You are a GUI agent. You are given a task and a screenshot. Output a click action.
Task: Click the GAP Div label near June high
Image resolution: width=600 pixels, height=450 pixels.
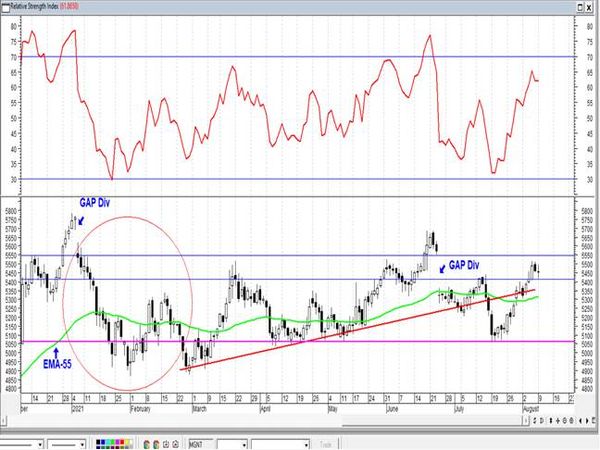[464, 265]
